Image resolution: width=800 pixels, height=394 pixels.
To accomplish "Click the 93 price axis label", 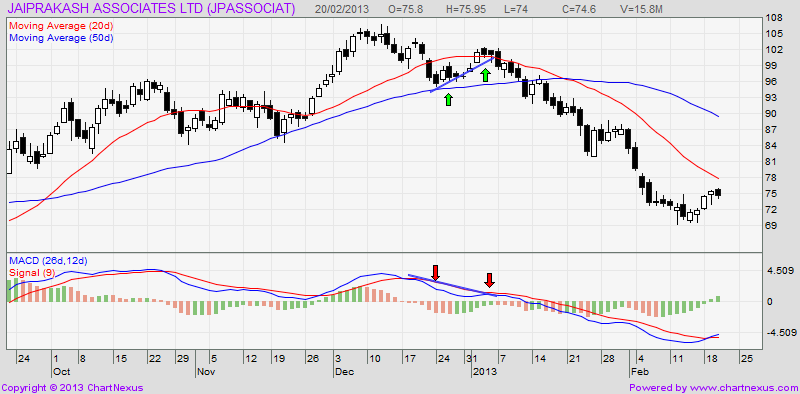I will [x=772, y=97].
